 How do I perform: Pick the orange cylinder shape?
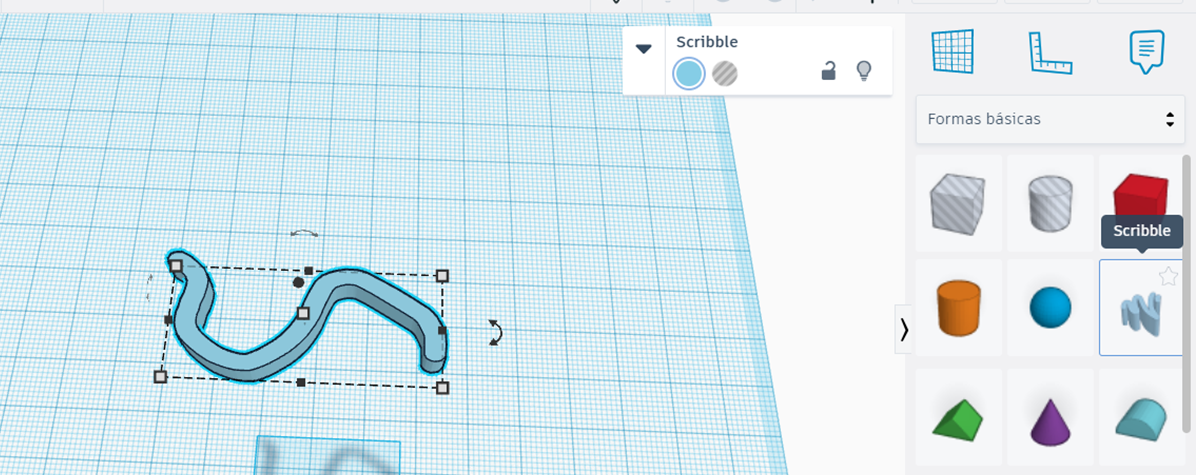coord(958,307)
